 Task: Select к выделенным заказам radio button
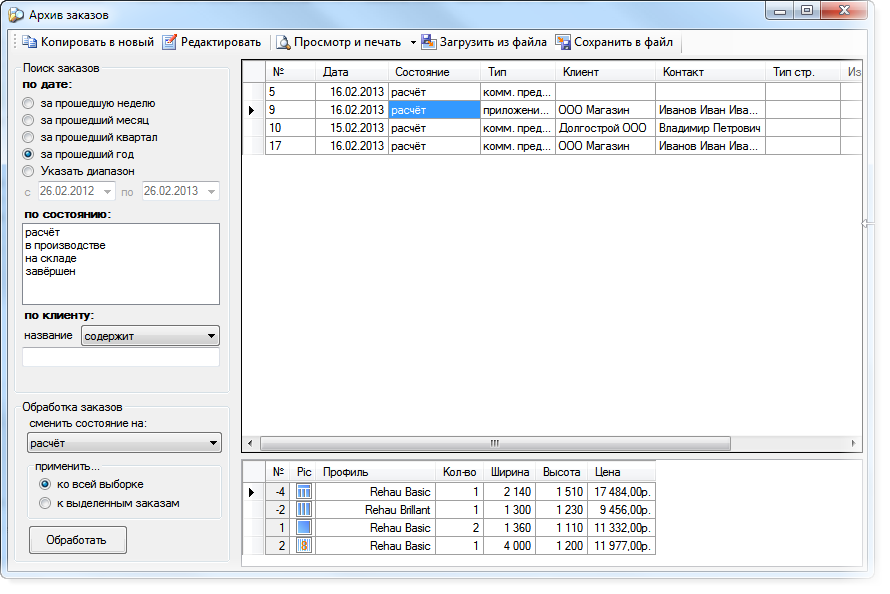(45, 503)
